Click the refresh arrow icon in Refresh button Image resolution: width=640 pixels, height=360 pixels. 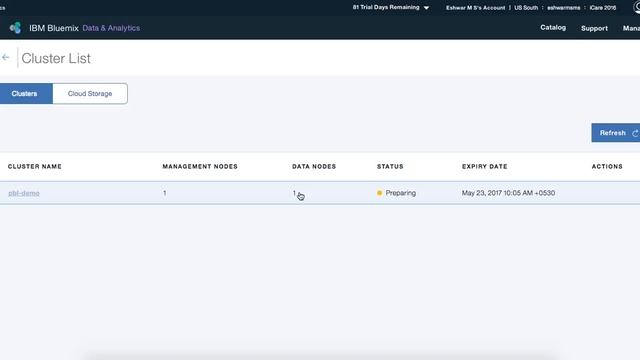point(635,133)
